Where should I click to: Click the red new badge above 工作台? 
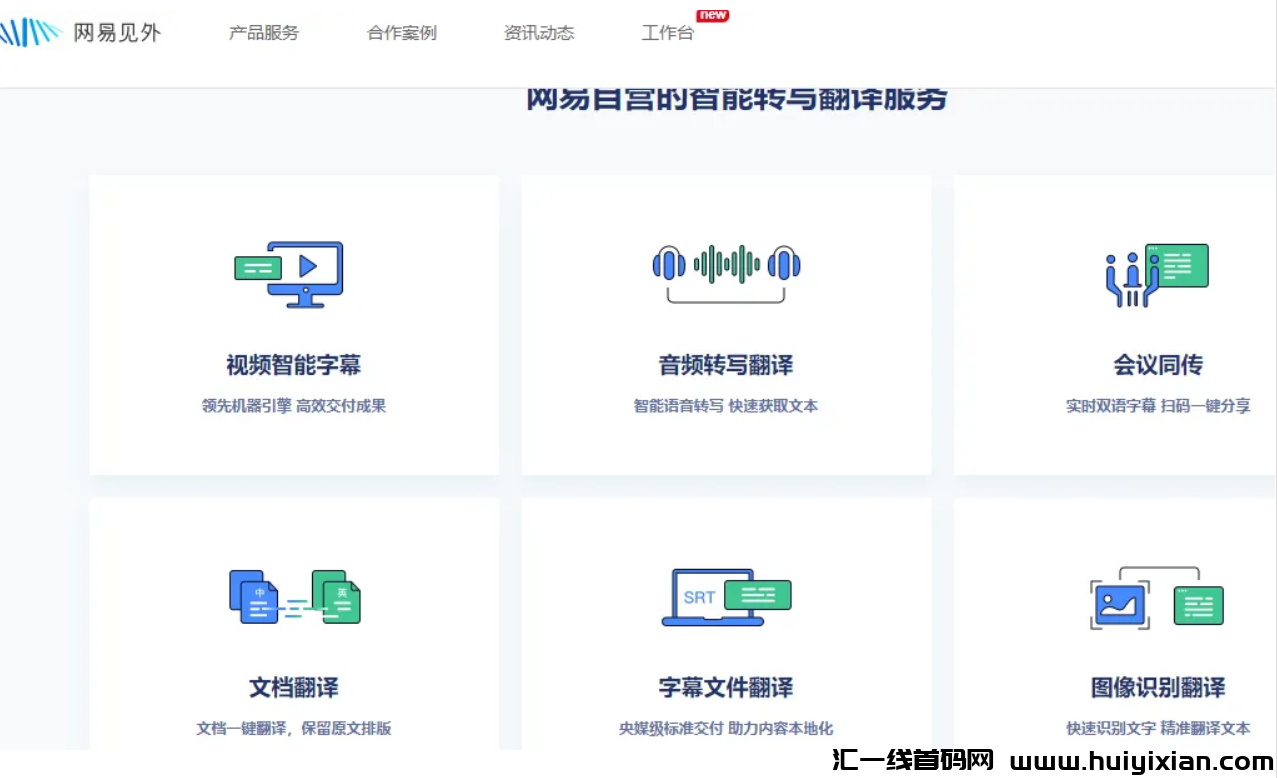[x=712, y=15]
